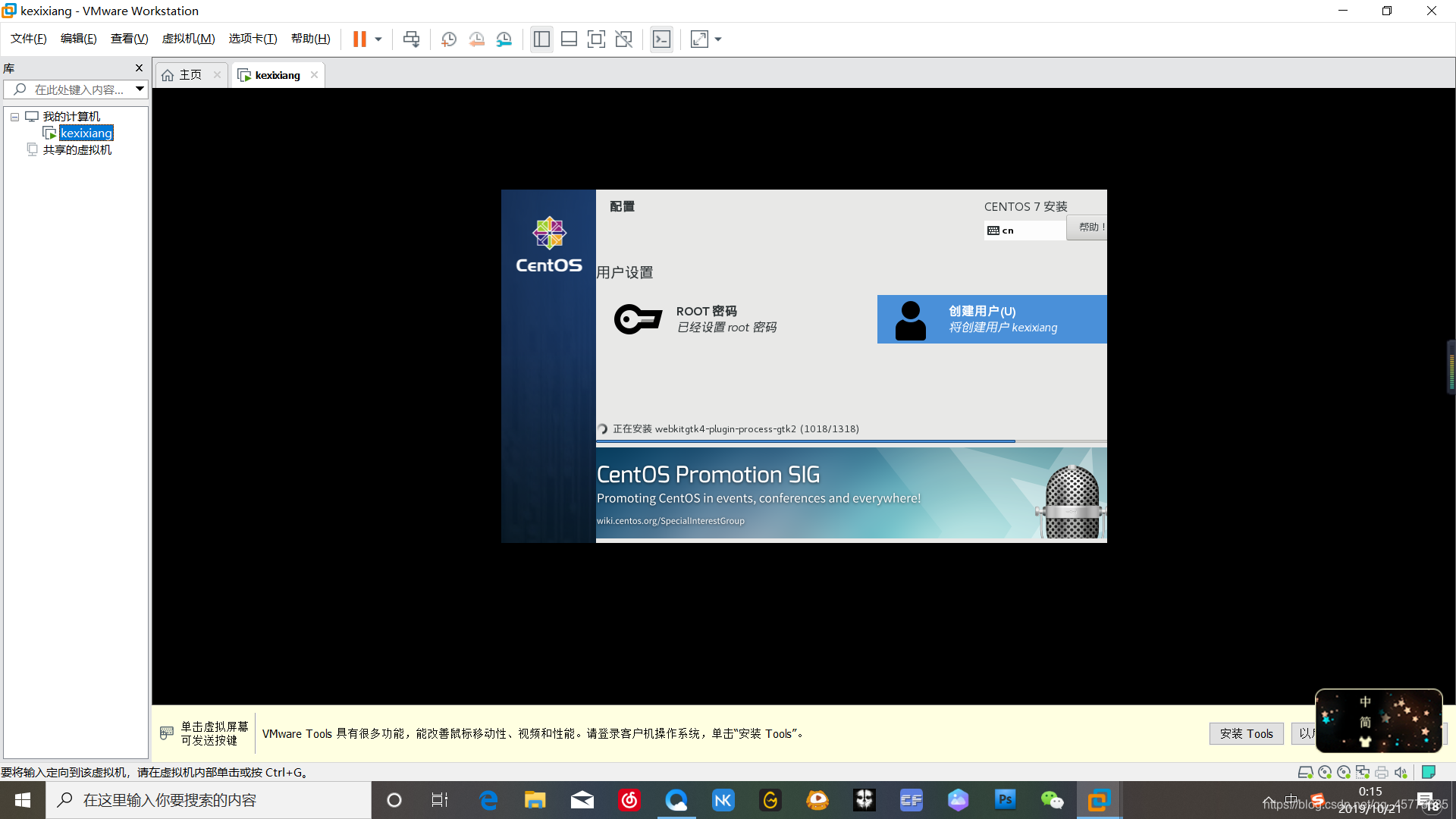Switch to Unity mode icon
The image size is (1456, 819).
[x=623, y=39]
